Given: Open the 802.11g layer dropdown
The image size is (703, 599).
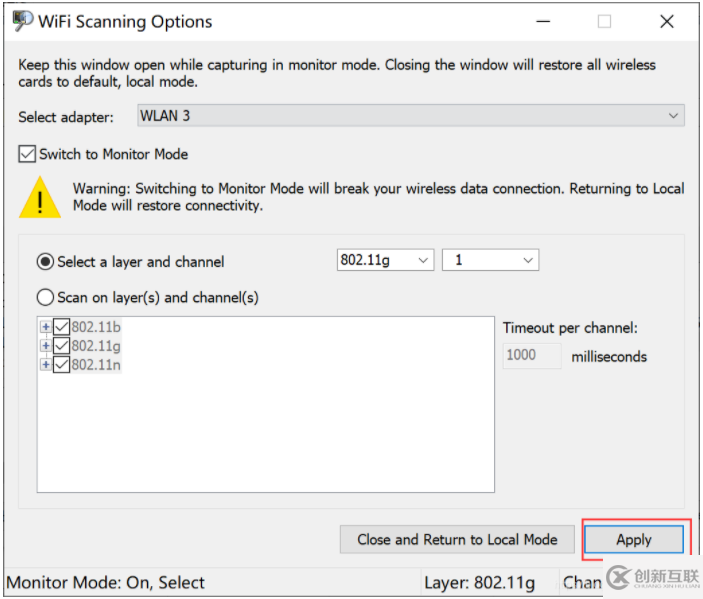Looking at the screenshot, I should [385, 260].
